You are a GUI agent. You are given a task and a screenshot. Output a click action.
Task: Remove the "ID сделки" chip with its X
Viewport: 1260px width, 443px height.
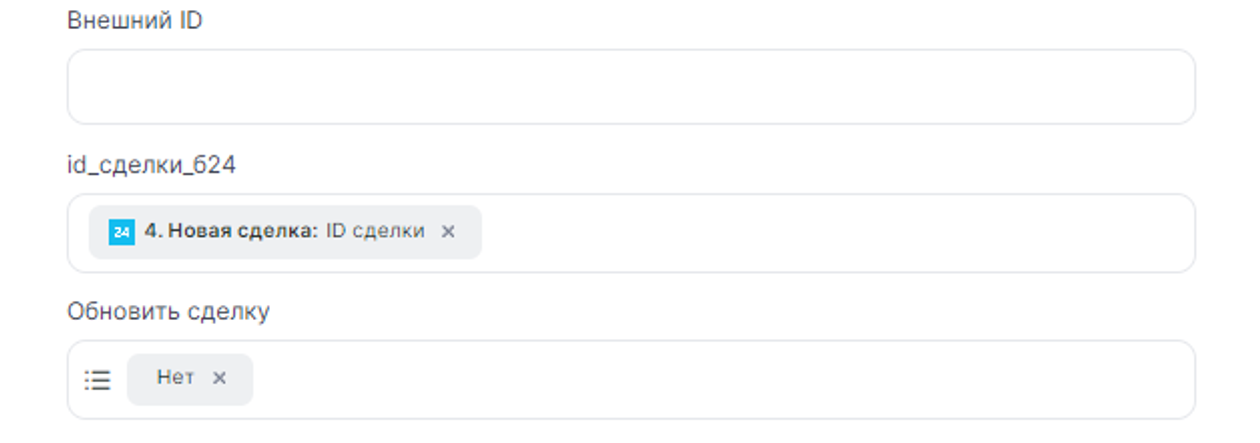448,232
